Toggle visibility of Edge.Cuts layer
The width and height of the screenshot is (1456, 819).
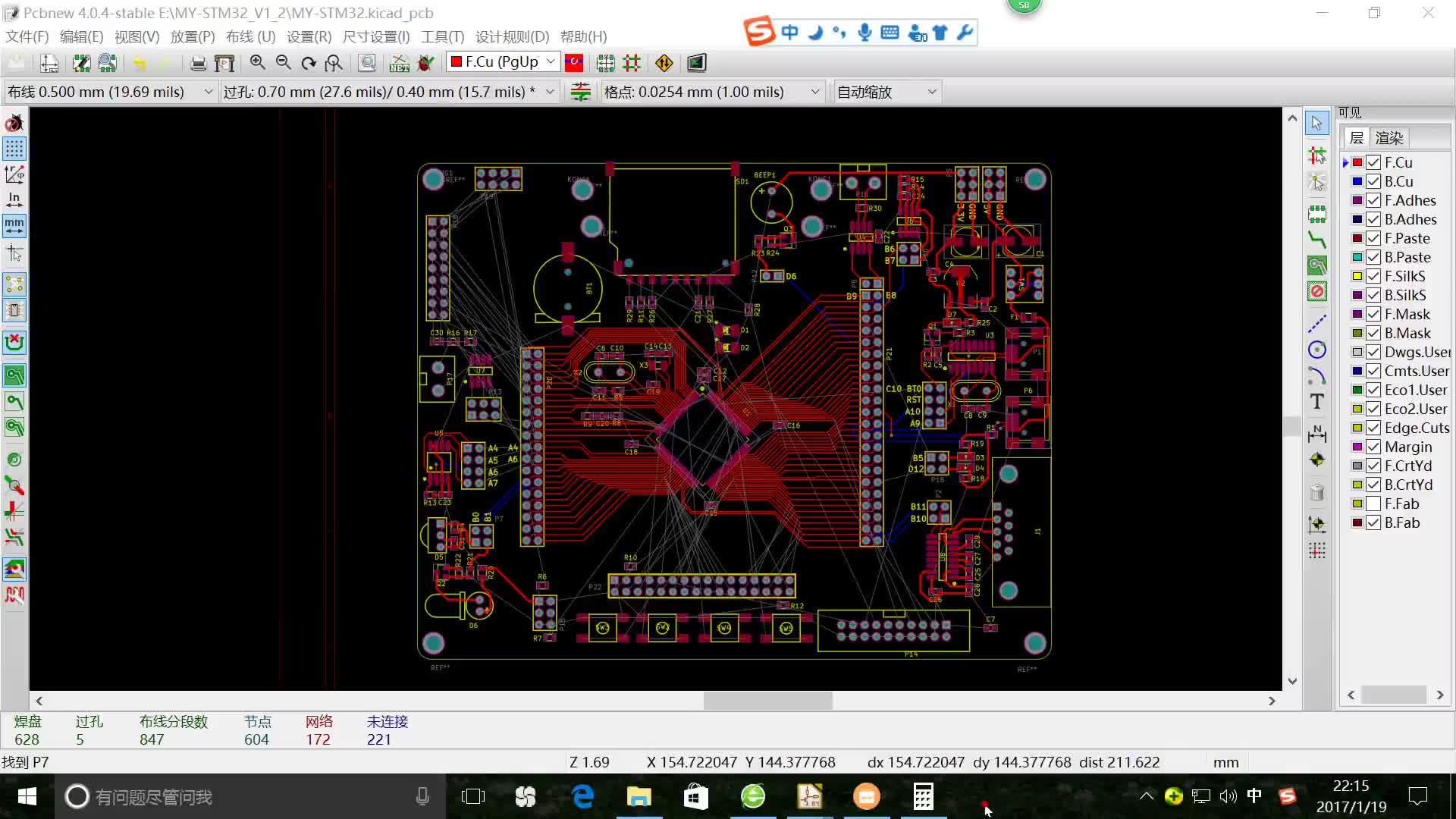click(x=1373, y=427)
